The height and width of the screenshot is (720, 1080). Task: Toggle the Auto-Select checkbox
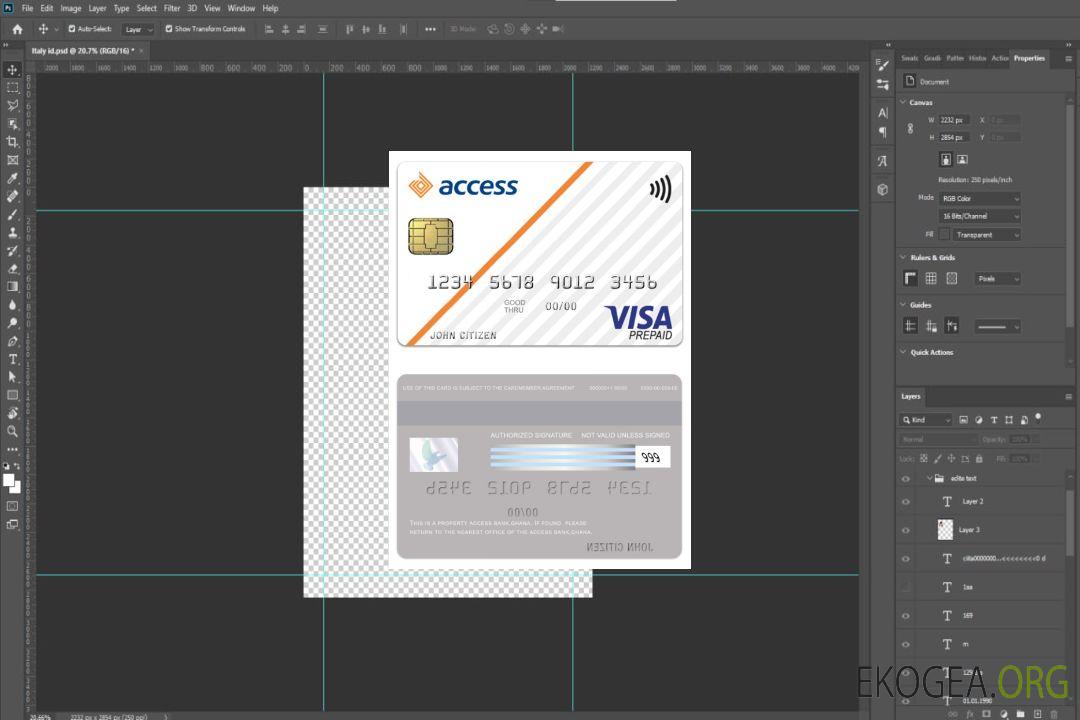pos(72,29)
